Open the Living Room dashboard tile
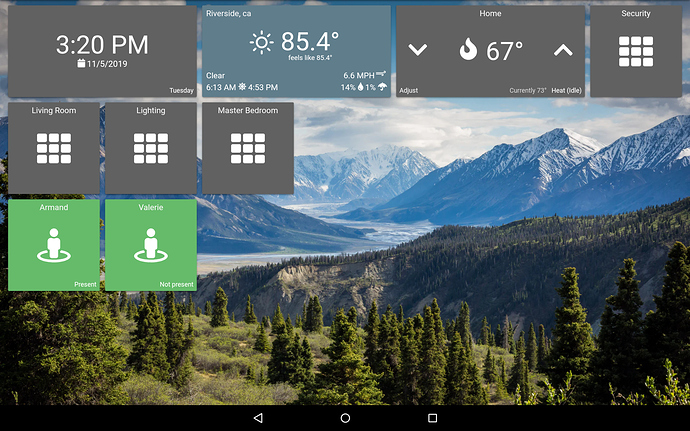Screen dimensions: 690x431 coord(54,148)
